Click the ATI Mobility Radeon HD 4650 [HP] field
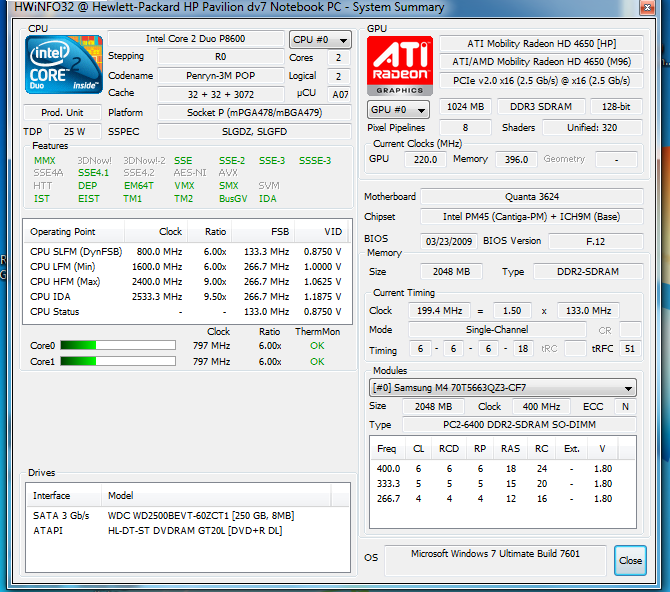This screenshot has width=670, height=592. (541, 44)
